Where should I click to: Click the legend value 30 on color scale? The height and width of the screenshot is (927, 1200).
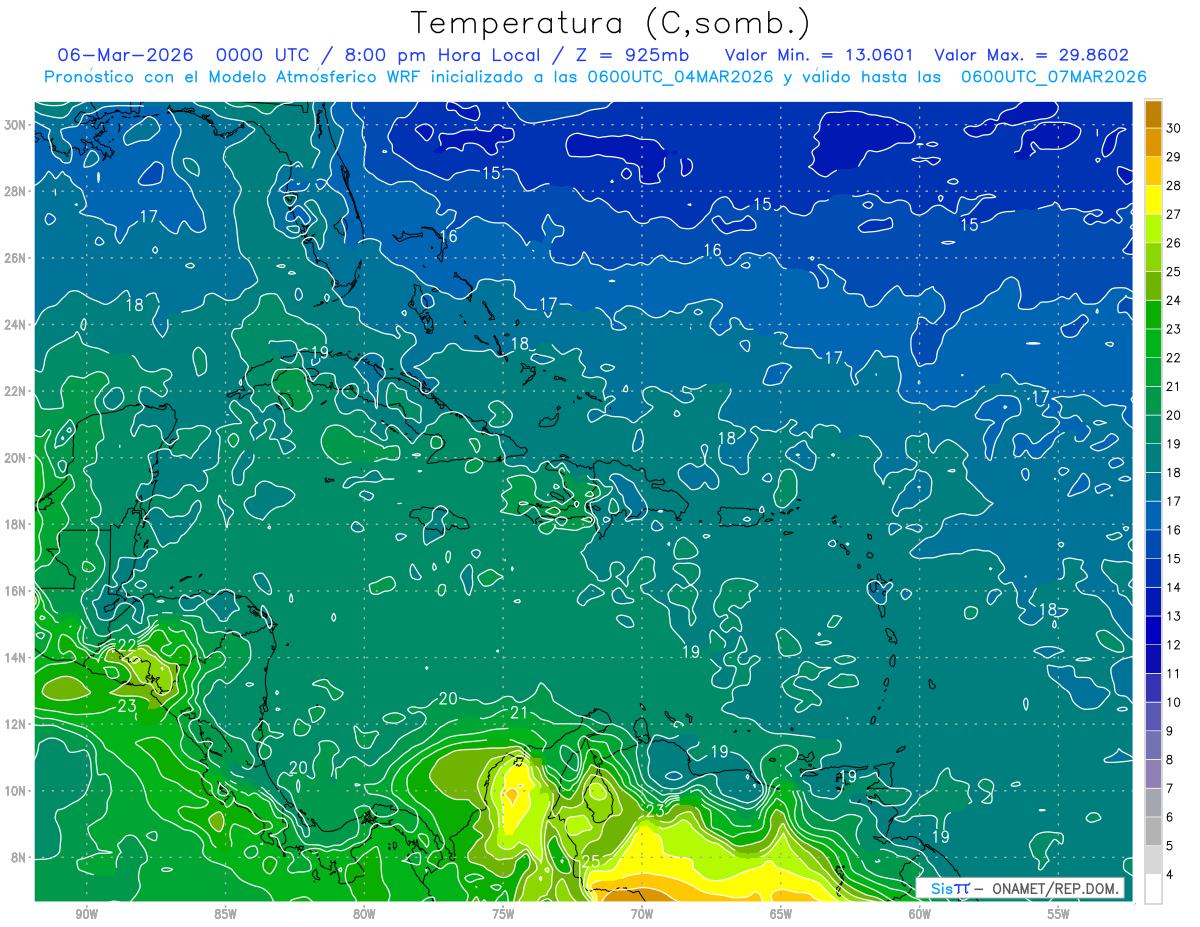1174,127
